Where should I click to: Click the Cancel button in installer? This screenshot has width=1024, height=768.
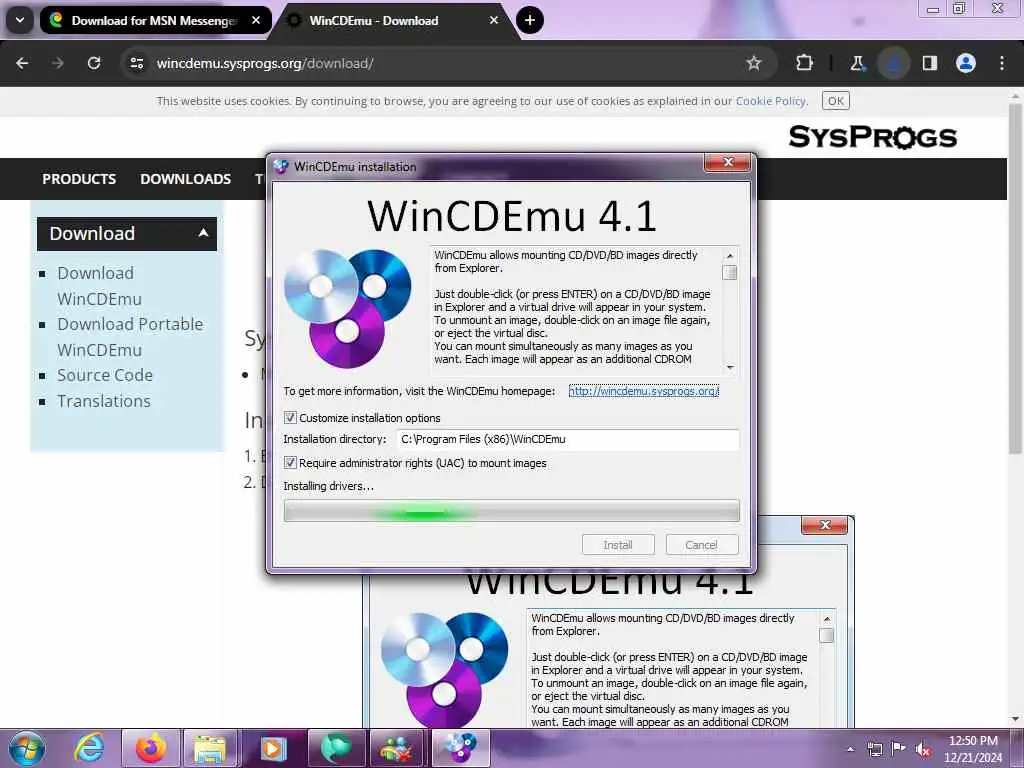701,545
